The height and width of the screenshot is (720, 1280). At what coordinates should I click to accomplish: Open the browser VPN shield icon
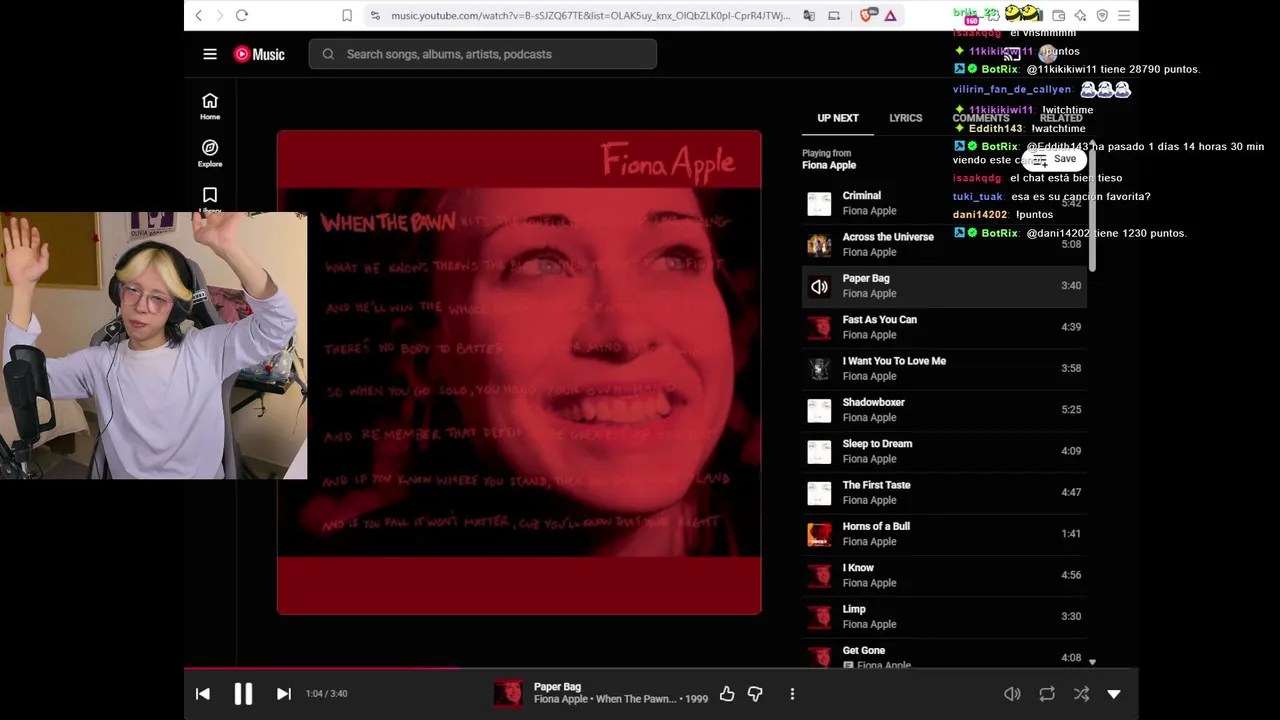tap(1102, 15)
